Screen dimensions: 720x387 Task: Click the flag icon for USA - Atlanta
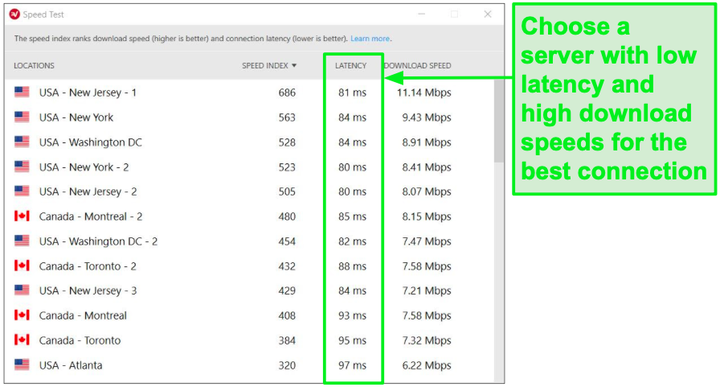pos(22,365)
